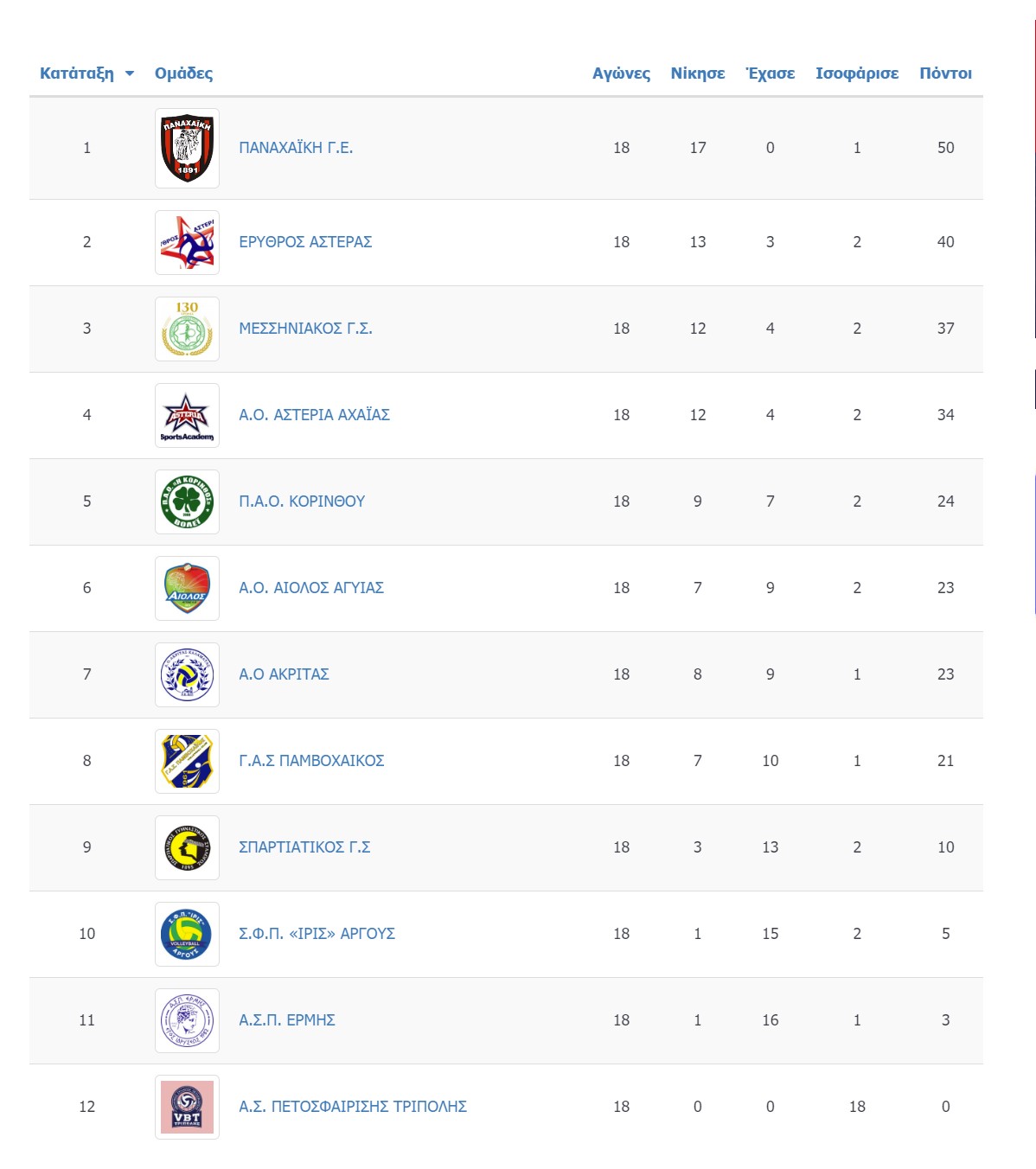Open Α.Σ.Π. ΕΡΜΗΣ team link
The height and width of the screenshot is (1169, 1036).
(287, 1020)
